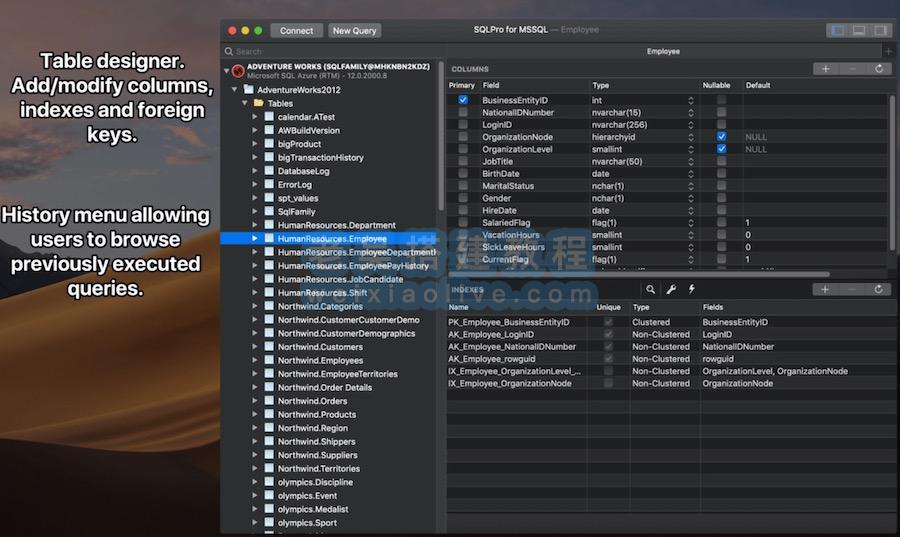Click the Adventure Works server connection icon
The width and height of the screenshot is (900, 537).
[238, 71]
